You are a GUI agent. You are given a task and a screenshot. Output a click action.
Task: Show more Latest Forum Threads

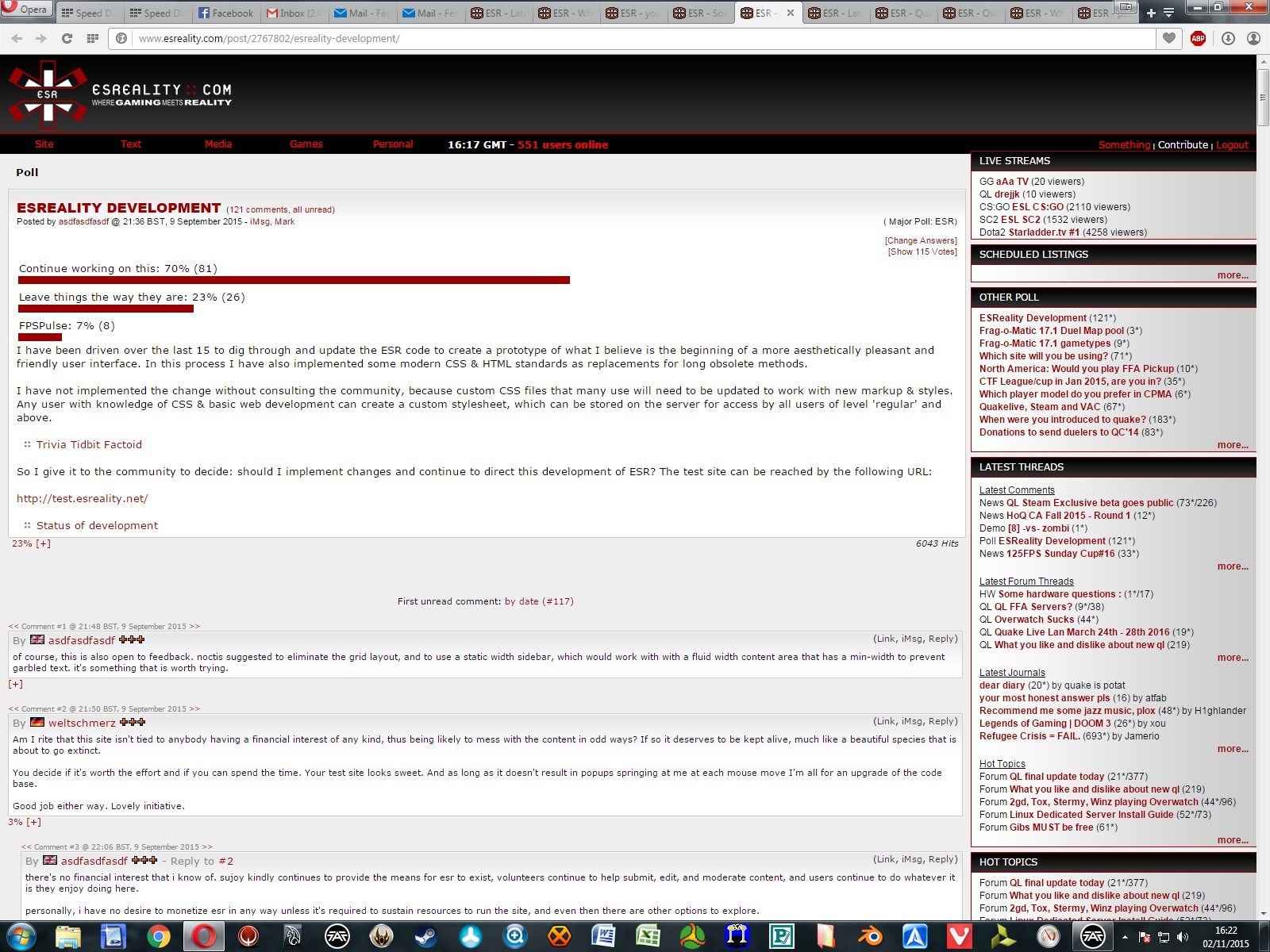pyautogui.click(x=1233, y=658)
